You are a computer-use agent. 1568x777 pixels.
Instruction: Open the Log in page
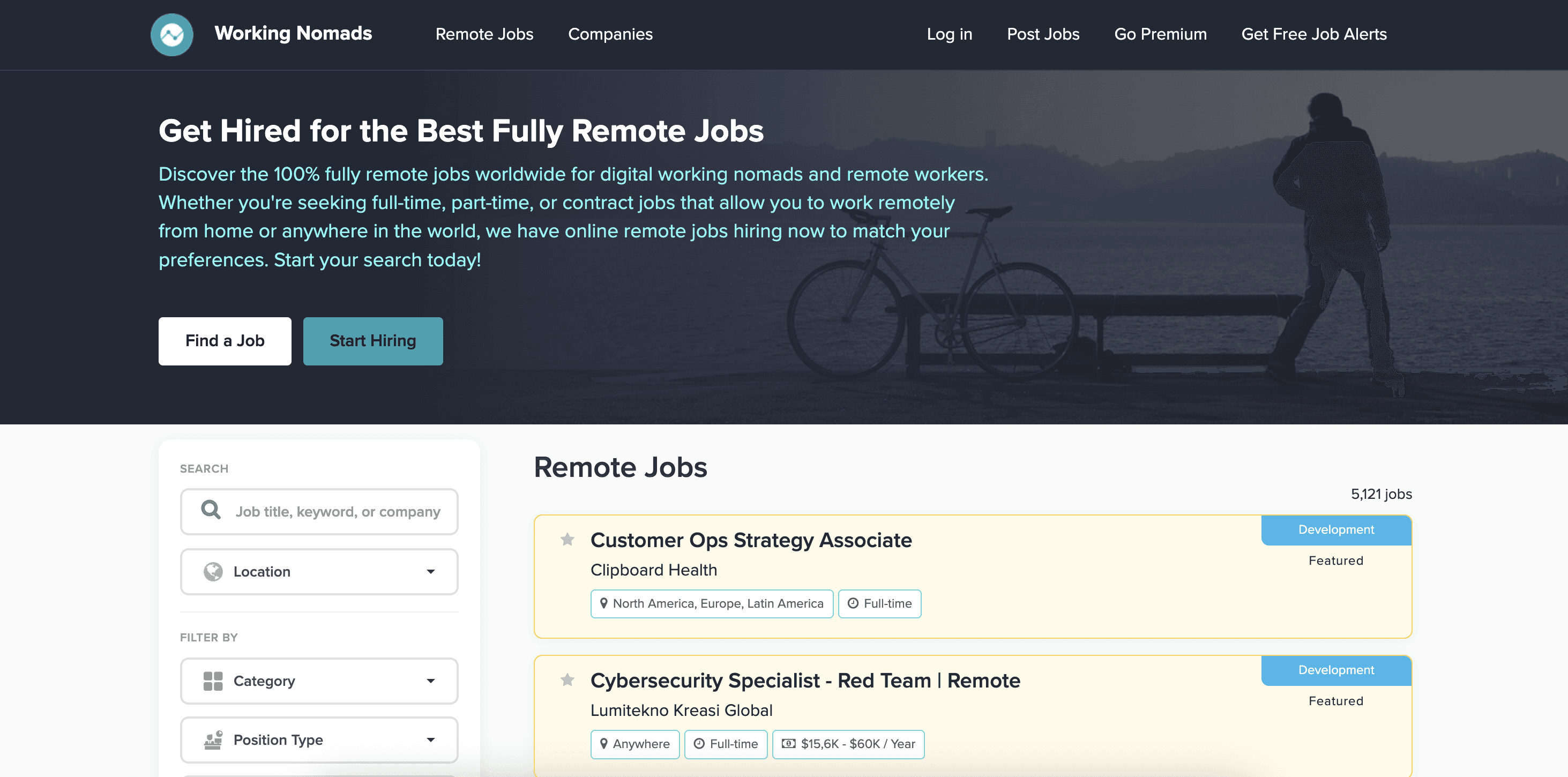tap(949, 35)
